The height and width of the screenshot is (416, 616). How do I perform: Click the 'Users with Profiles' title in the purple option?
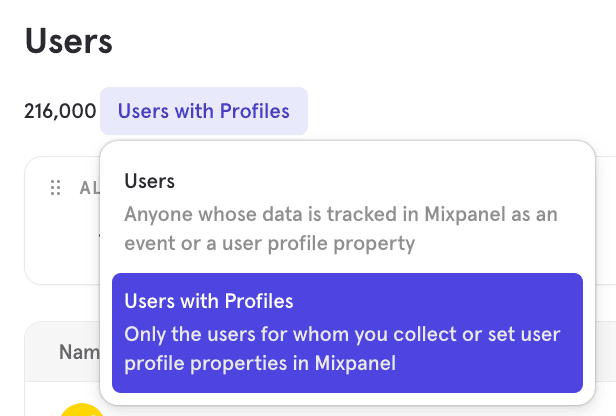[x=209, y=301]
